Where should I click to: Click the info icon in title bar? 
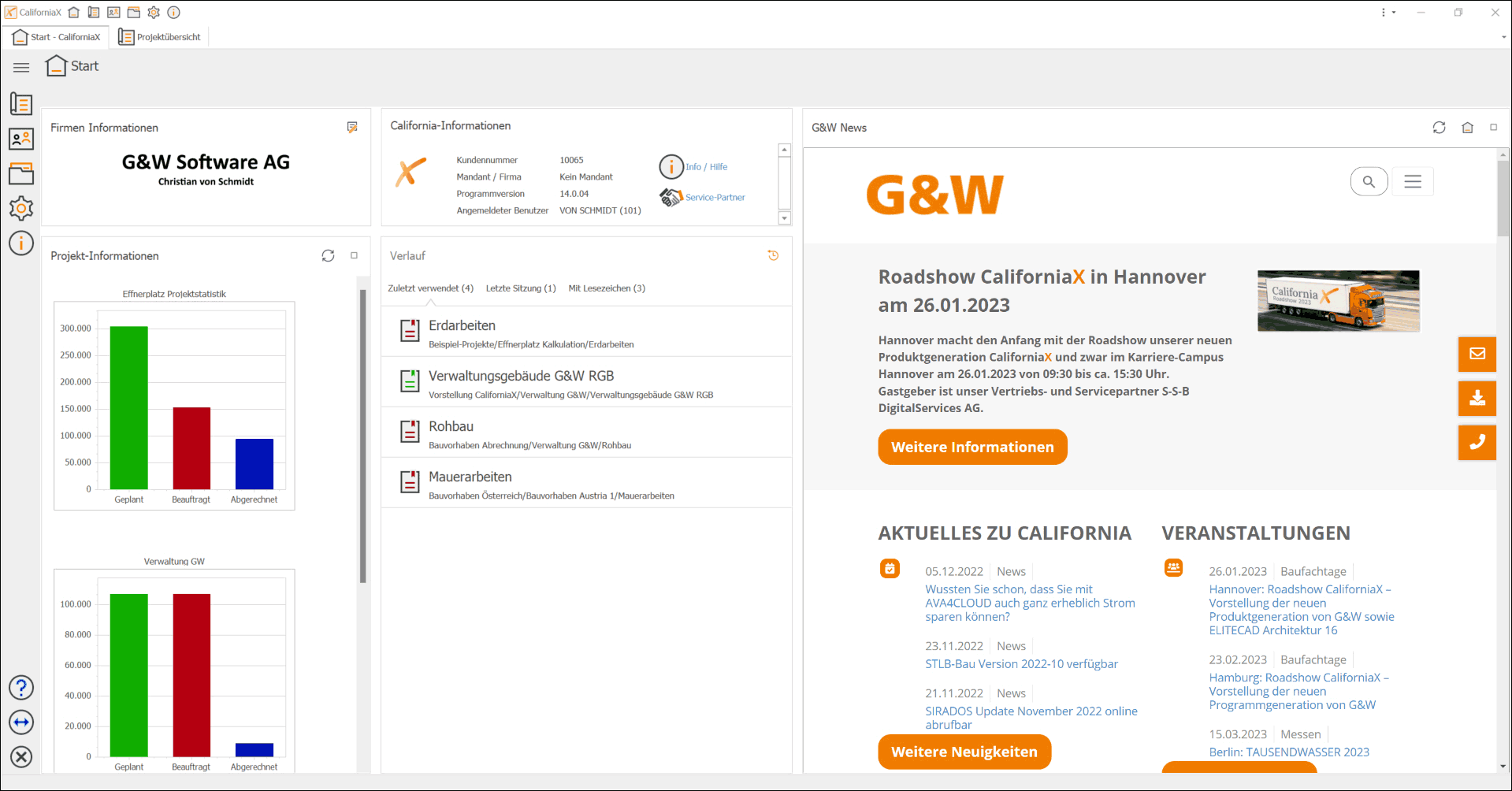(x=174, y=12)
